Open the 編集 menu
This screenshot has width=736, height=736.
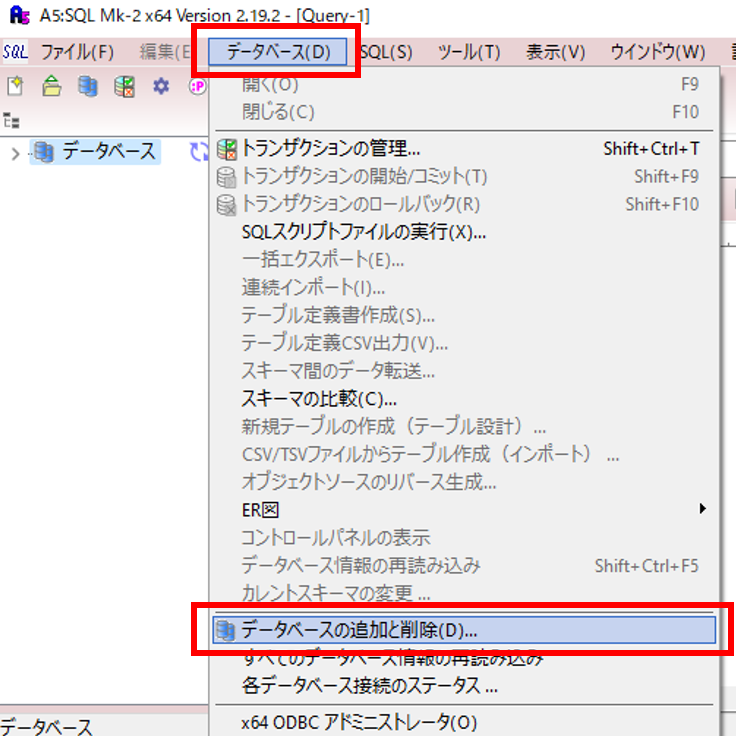click(x=165, y=52)
